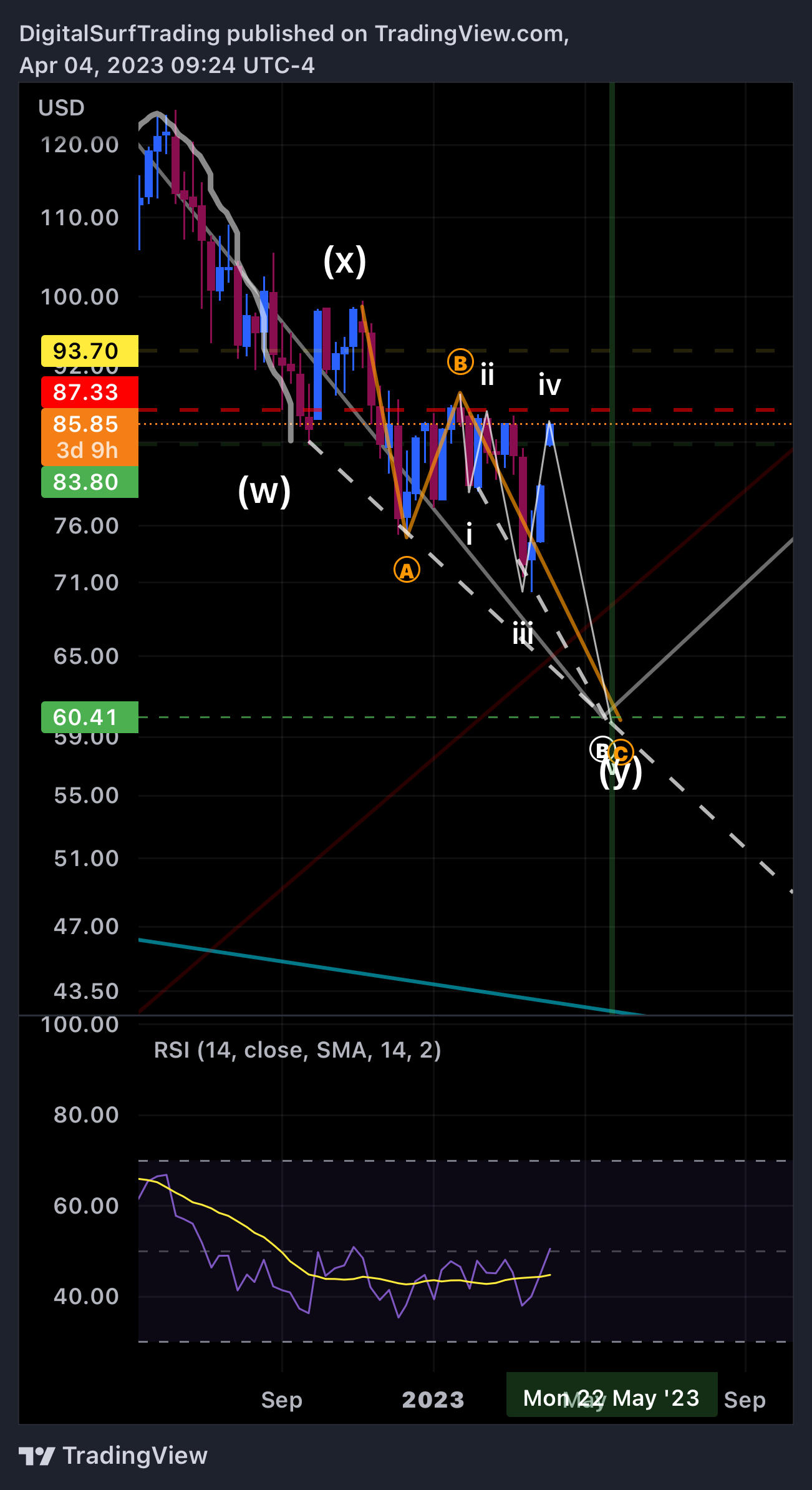Screen dimensions: 812x1490
Task: Click the 55.00 price axis label
Action: 86,796
